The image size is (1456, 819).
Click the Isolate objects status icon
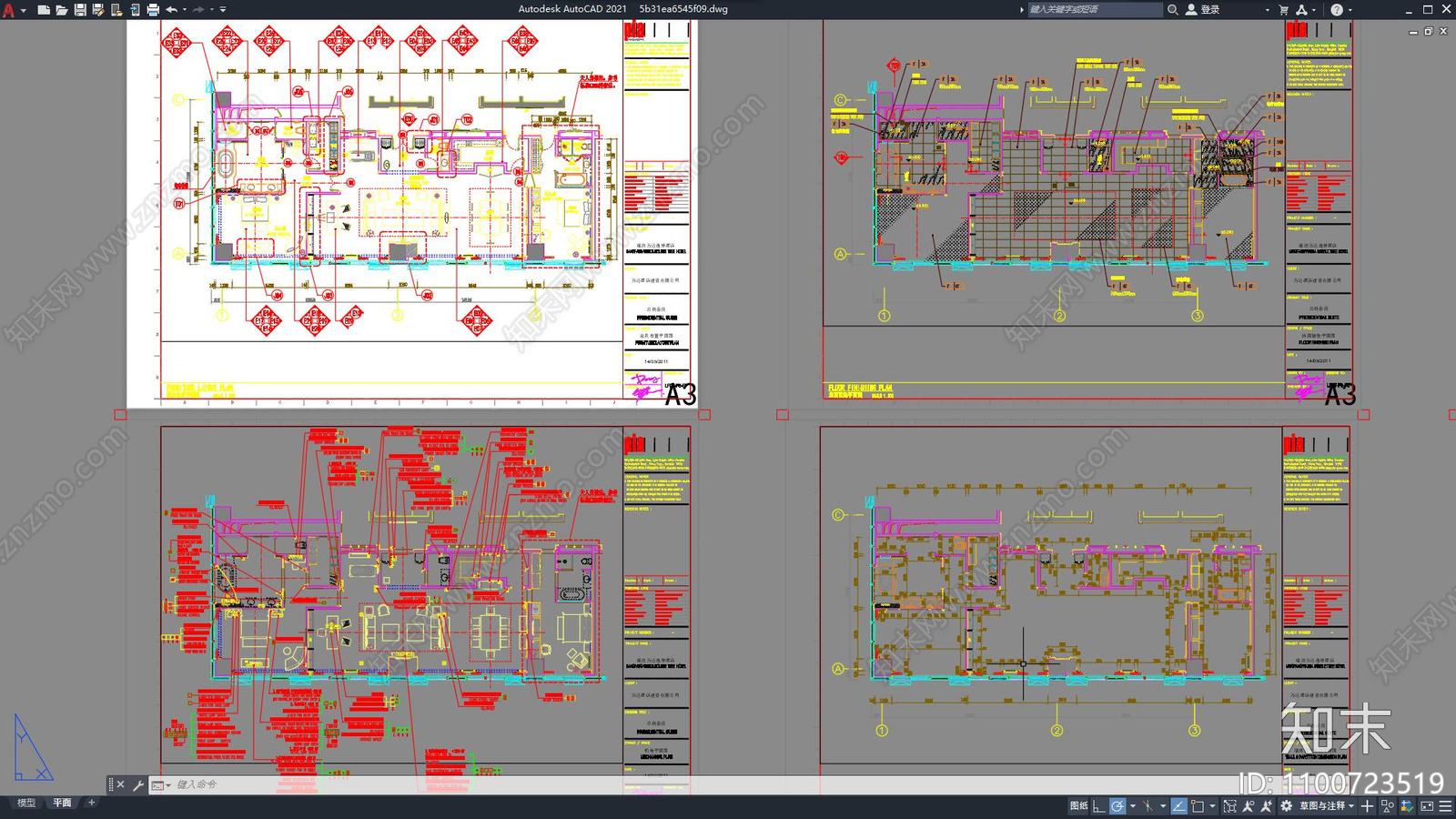click(1387, 806)
